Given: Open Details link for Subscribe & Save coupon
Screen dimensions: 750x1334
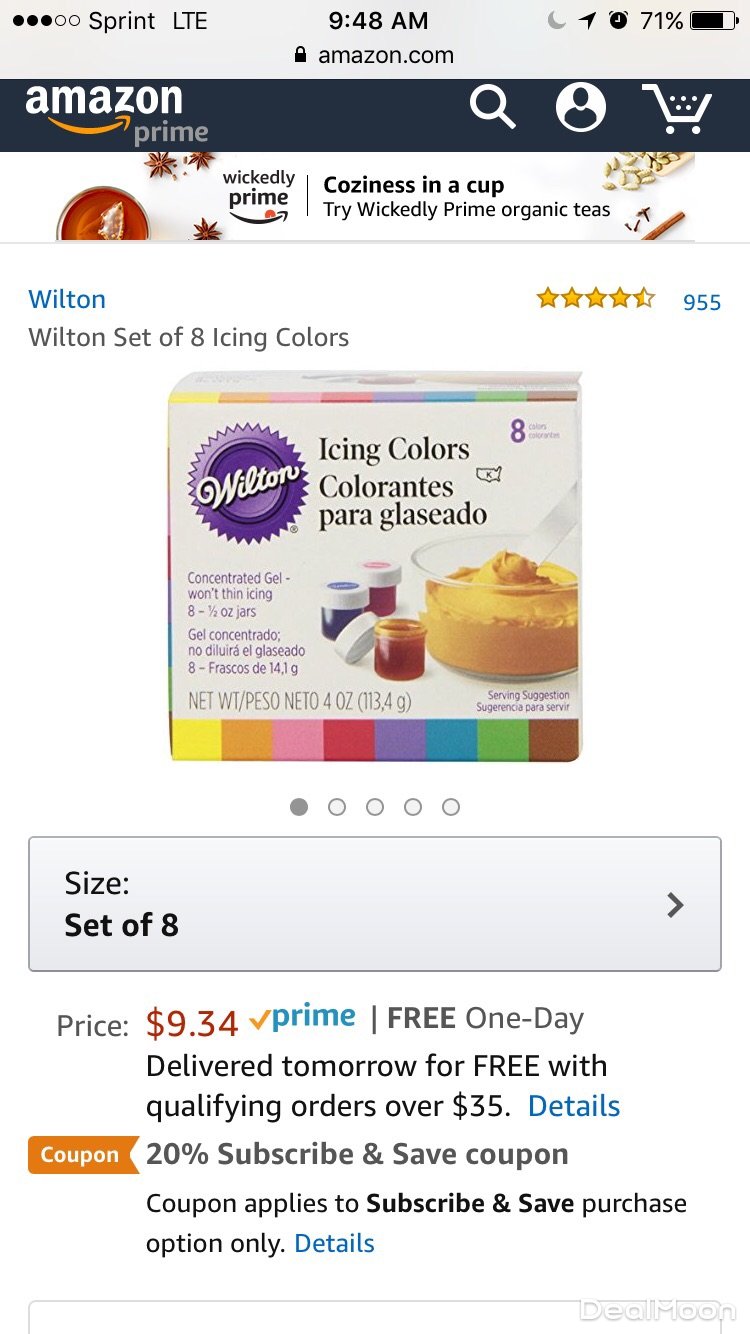Looking at the screenshot, I should pos(334,1243).
